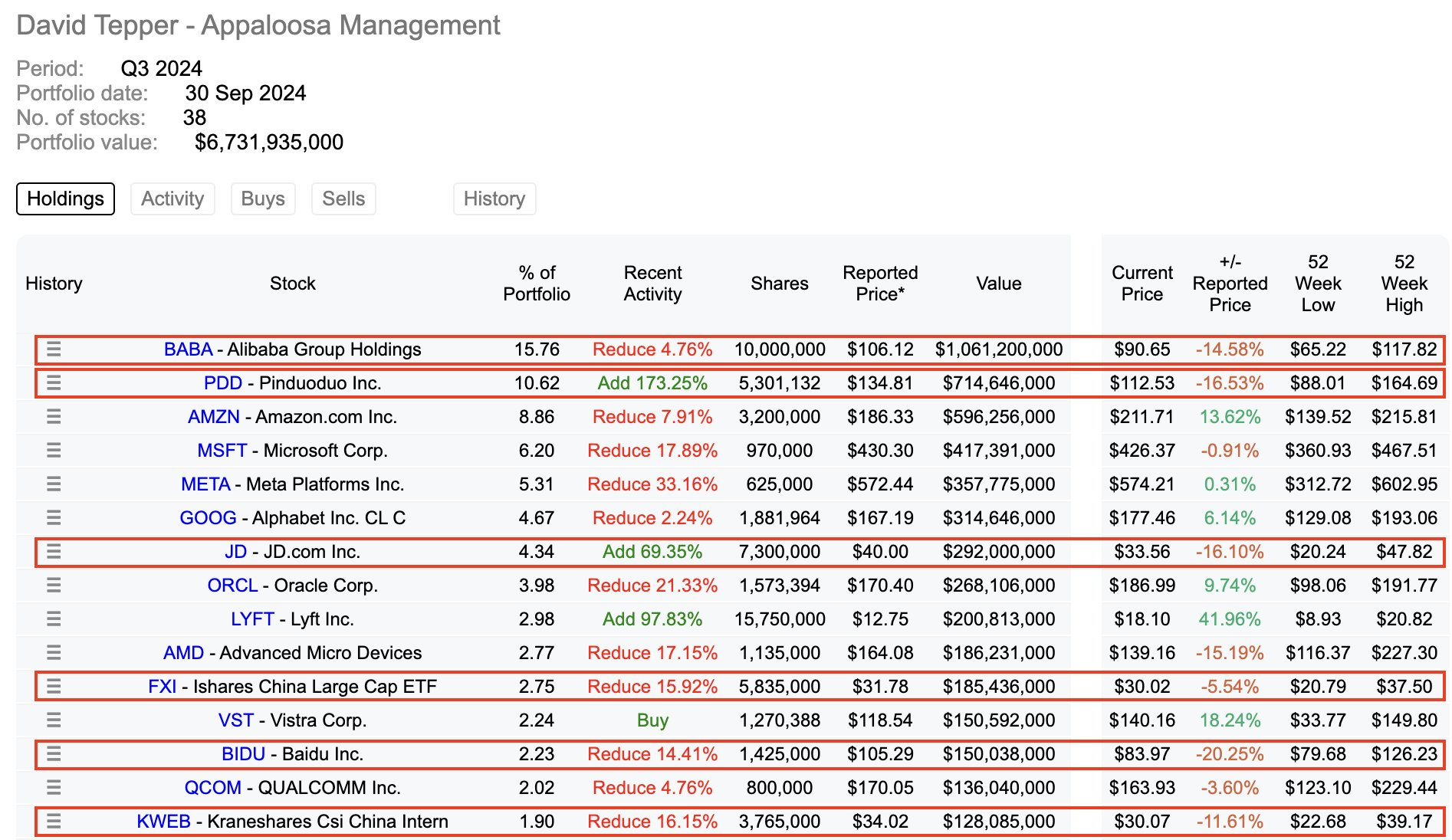
Task: Open the MSFT ticker link
Action: pos(222,451)
